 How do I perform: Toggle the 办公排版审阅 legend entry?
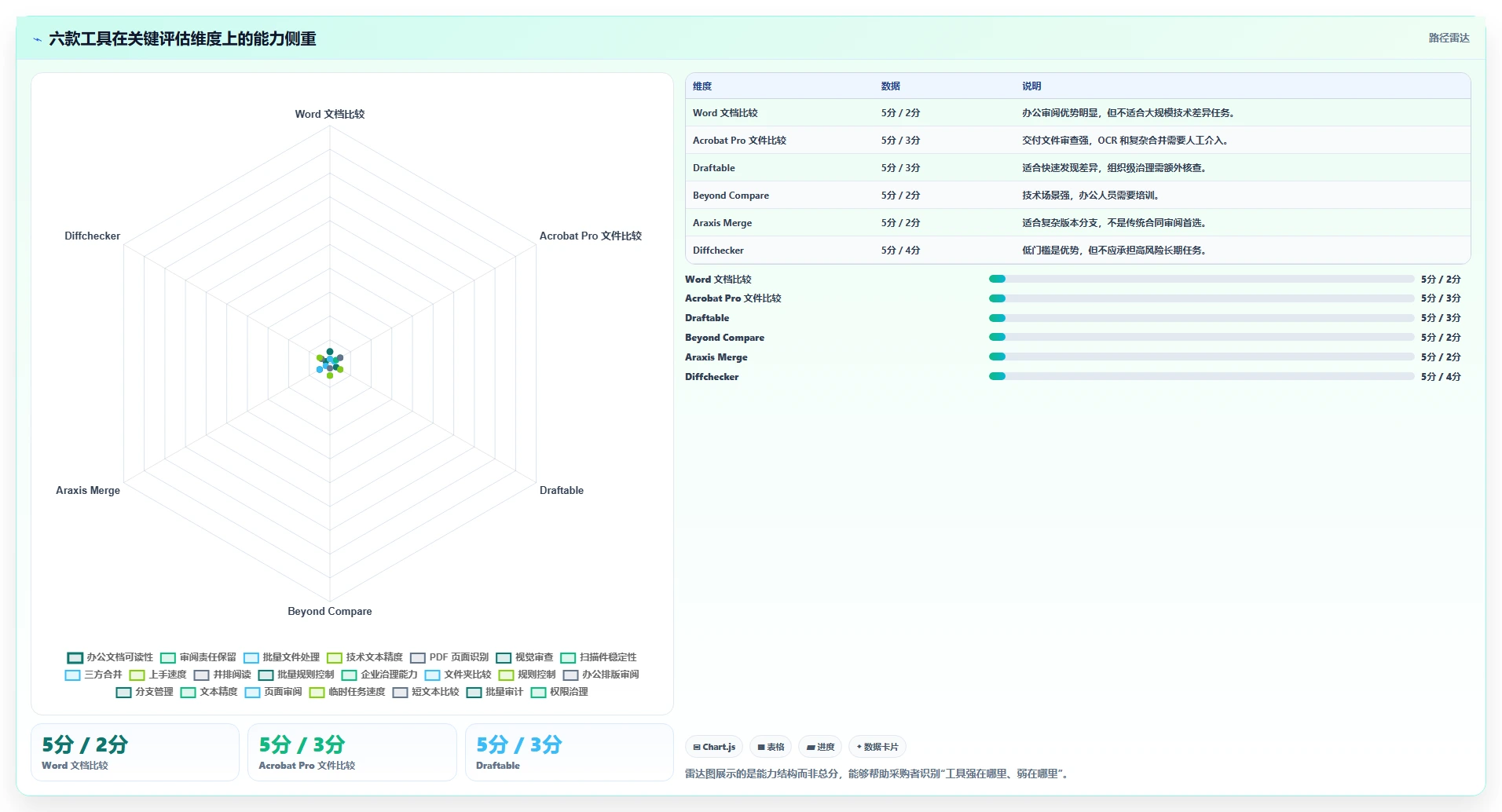click(601, 675)
